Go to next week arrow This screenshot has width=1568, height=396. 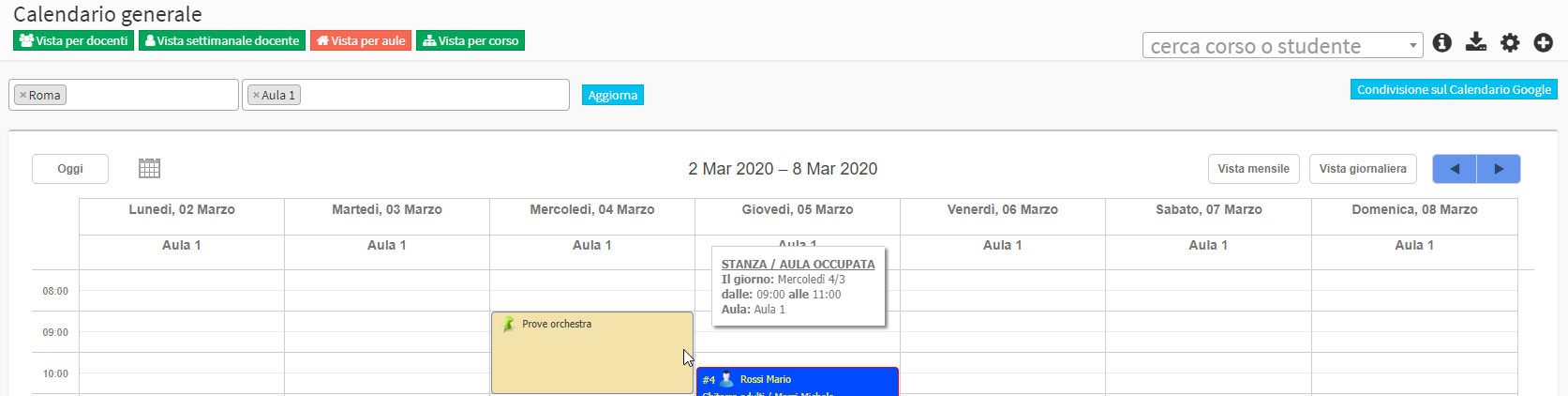(x=1499, y=169)
